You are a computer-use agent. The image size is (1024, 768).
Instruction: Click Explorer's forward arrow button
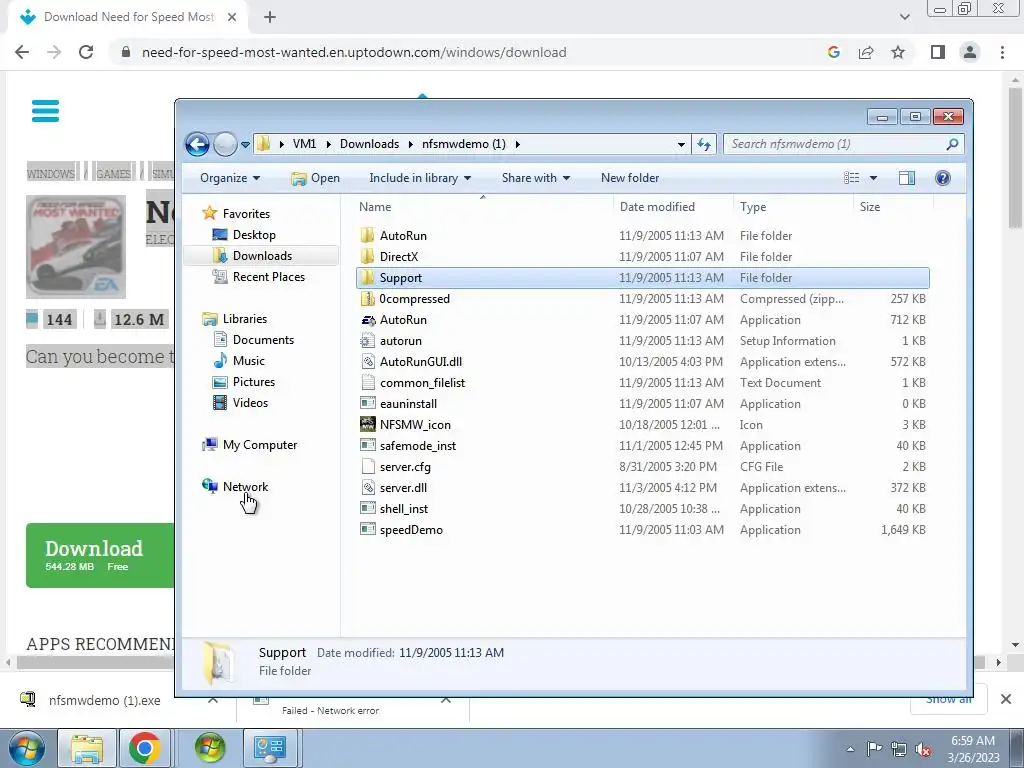click(x=225, y=144)
